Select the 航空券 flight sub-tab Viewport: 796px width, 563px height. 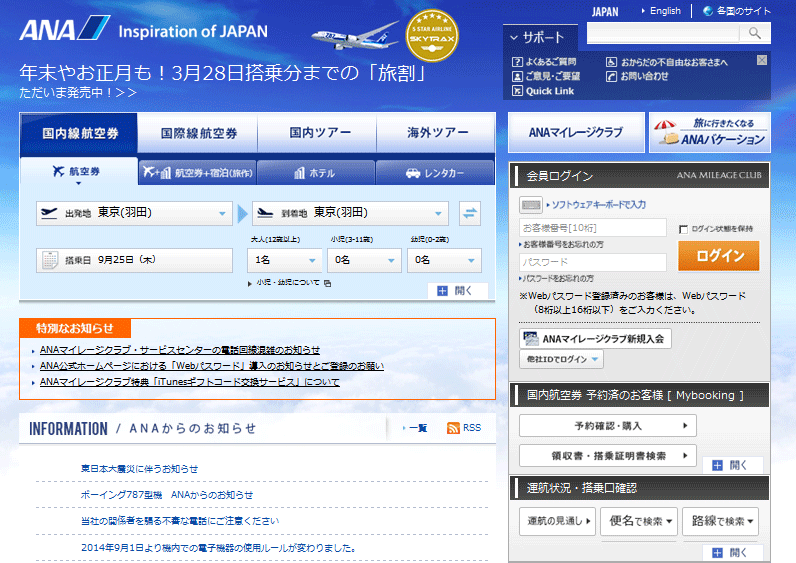tap(79, 172)
